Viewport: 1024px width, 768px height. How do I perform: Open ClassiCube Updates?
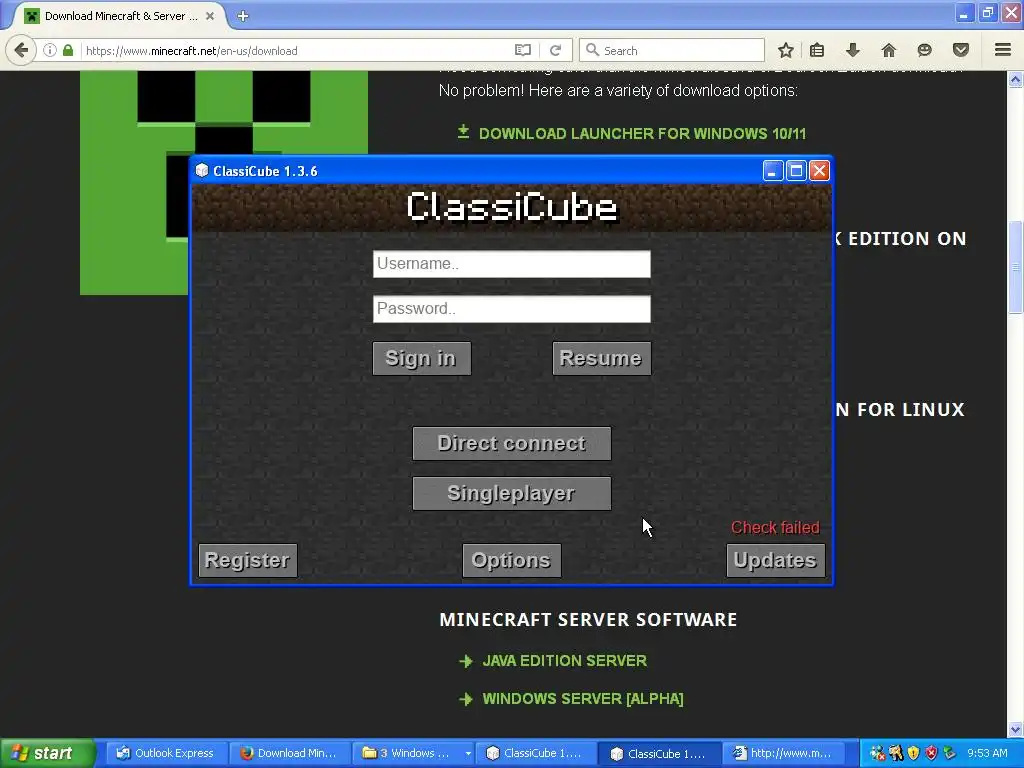pos(775,560)
